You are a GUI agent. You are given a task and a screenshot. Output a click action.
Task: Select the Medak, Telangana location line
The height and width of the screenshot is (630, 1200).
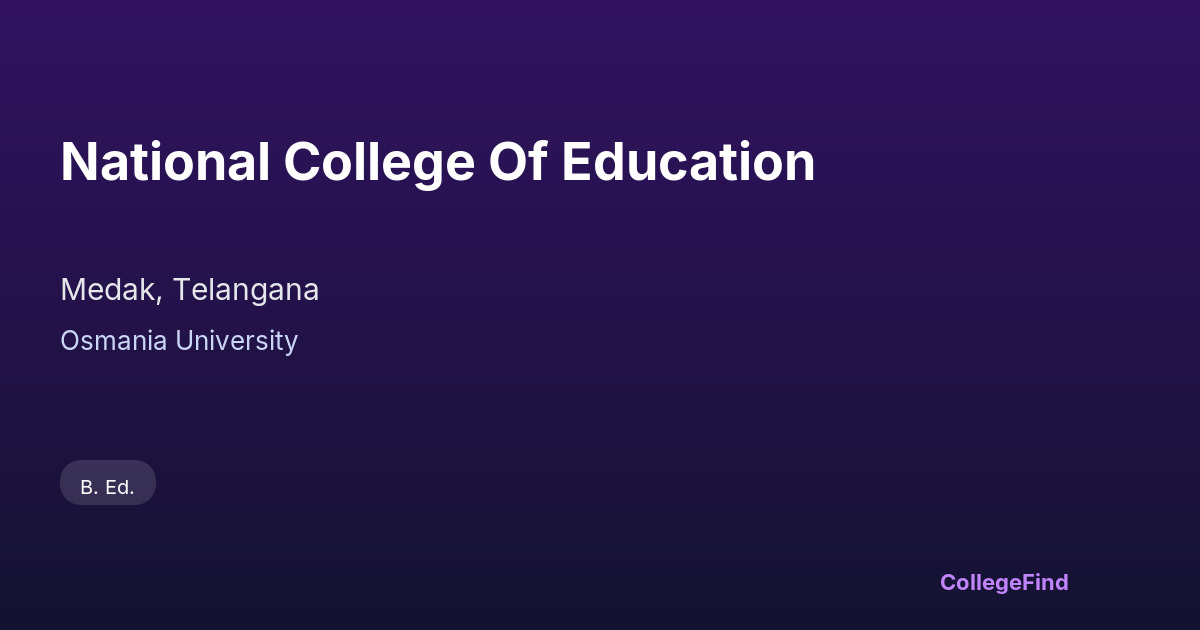click(189, 290)
